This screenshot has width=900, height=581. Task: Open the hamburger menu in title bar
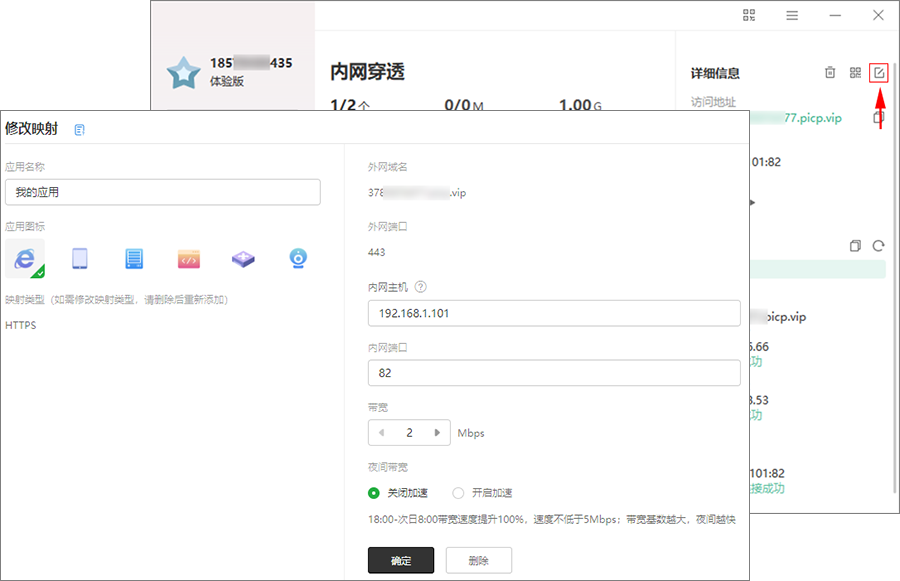[792, 15]
